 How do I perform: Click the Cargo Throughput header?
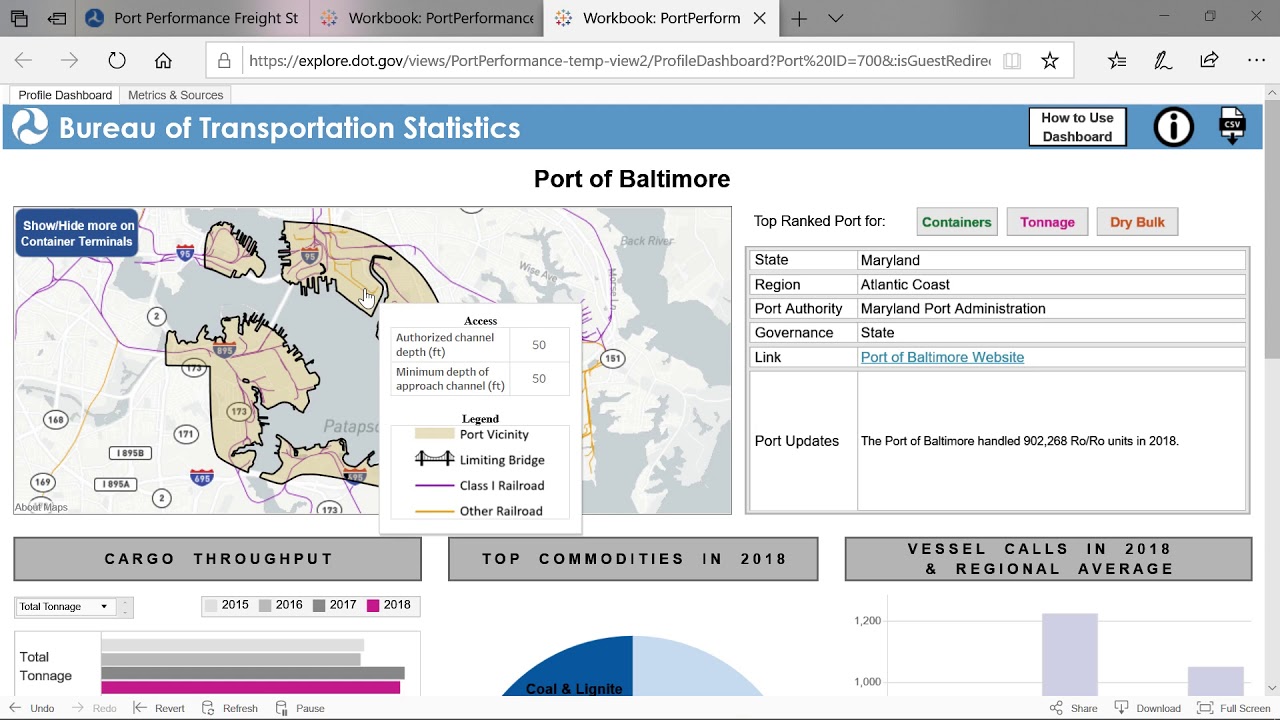tap(218, 559)
